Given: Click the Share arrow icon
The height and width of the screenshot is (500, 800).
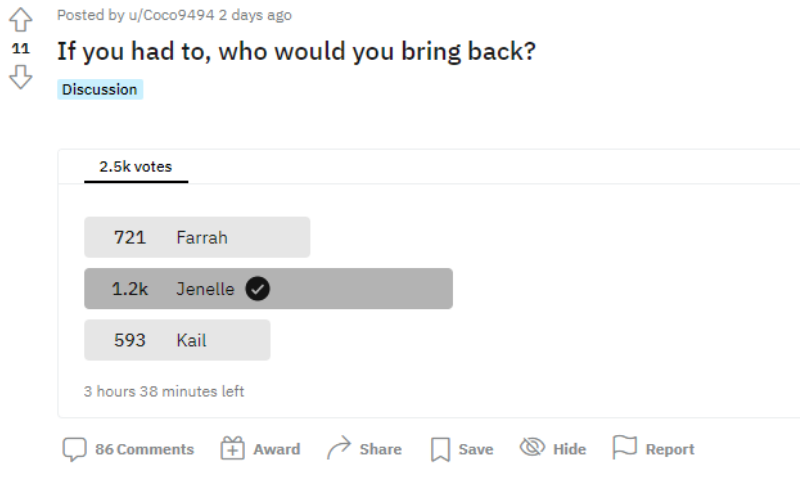Looking at the screenshot, I should click(x=339, y=448).
